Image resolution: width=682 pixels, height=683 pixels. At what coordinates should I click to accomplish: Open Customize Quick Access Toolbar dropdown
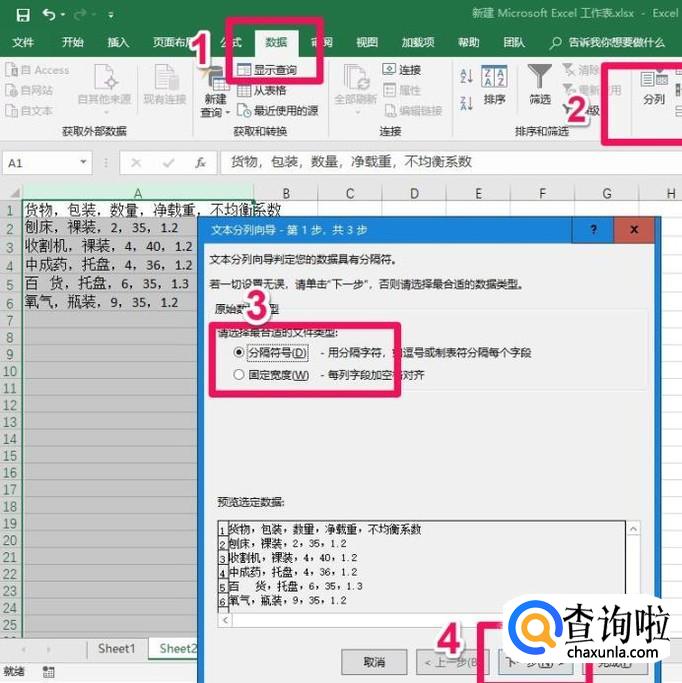click(111, 15)
